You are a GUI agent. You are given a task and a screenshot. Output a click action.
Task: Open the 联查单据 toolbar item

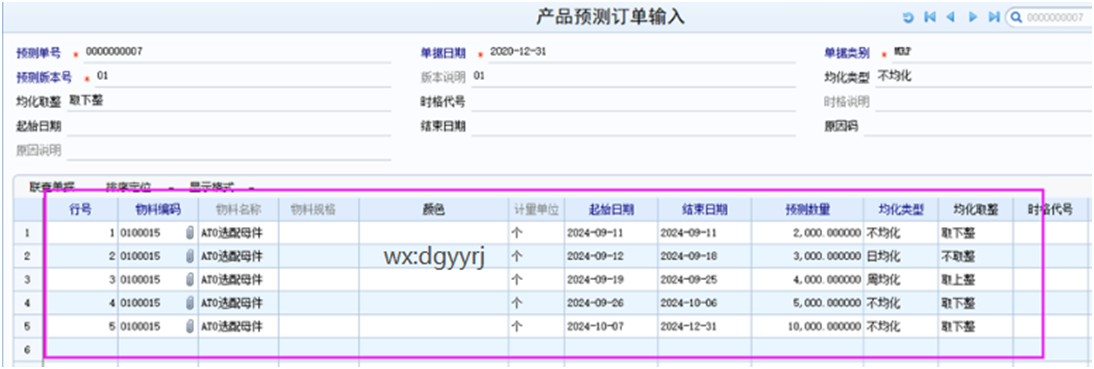tap(52, 187)
